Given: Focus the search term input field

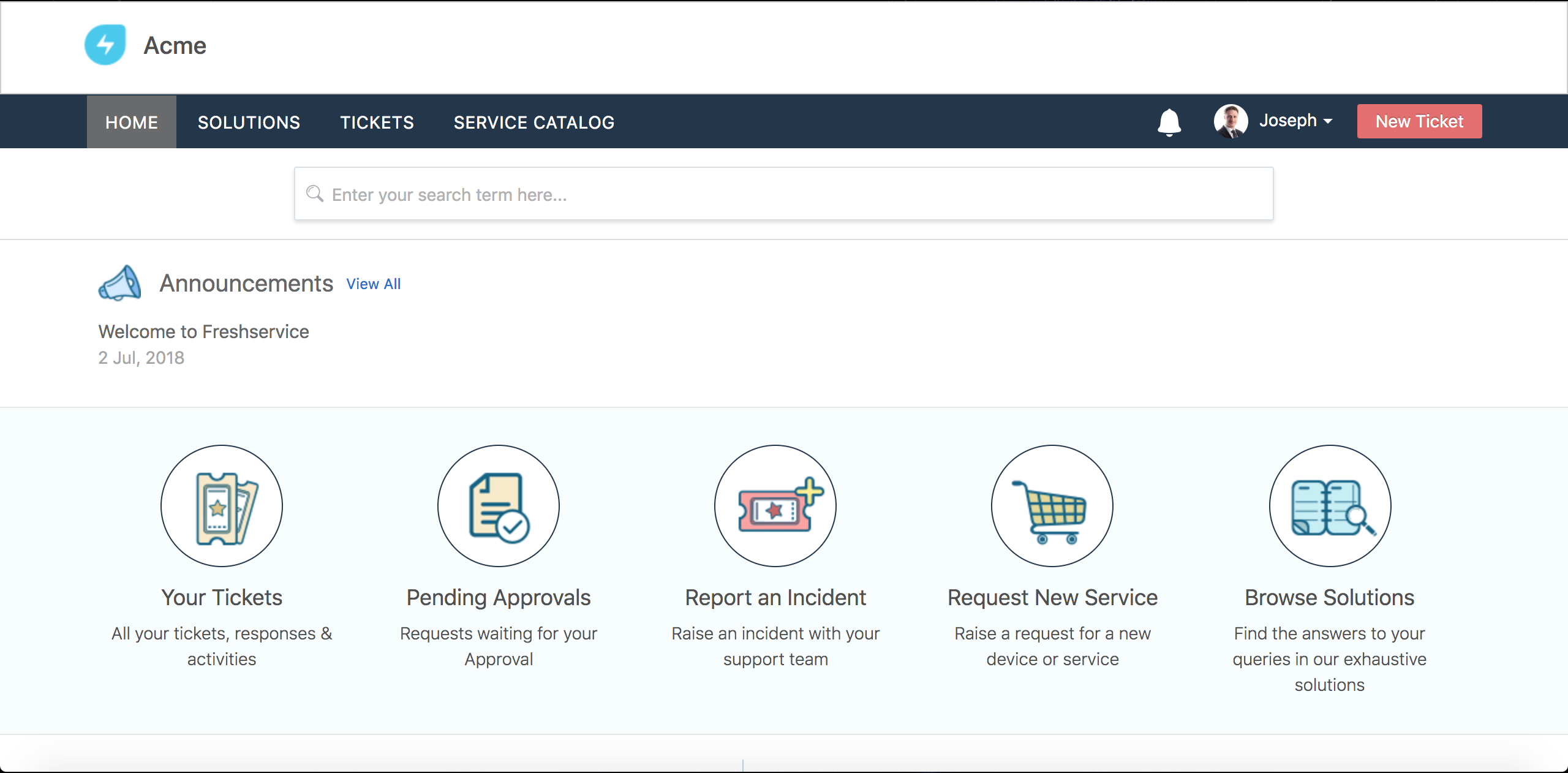Looking at the screenshot, I should [796, 194].
